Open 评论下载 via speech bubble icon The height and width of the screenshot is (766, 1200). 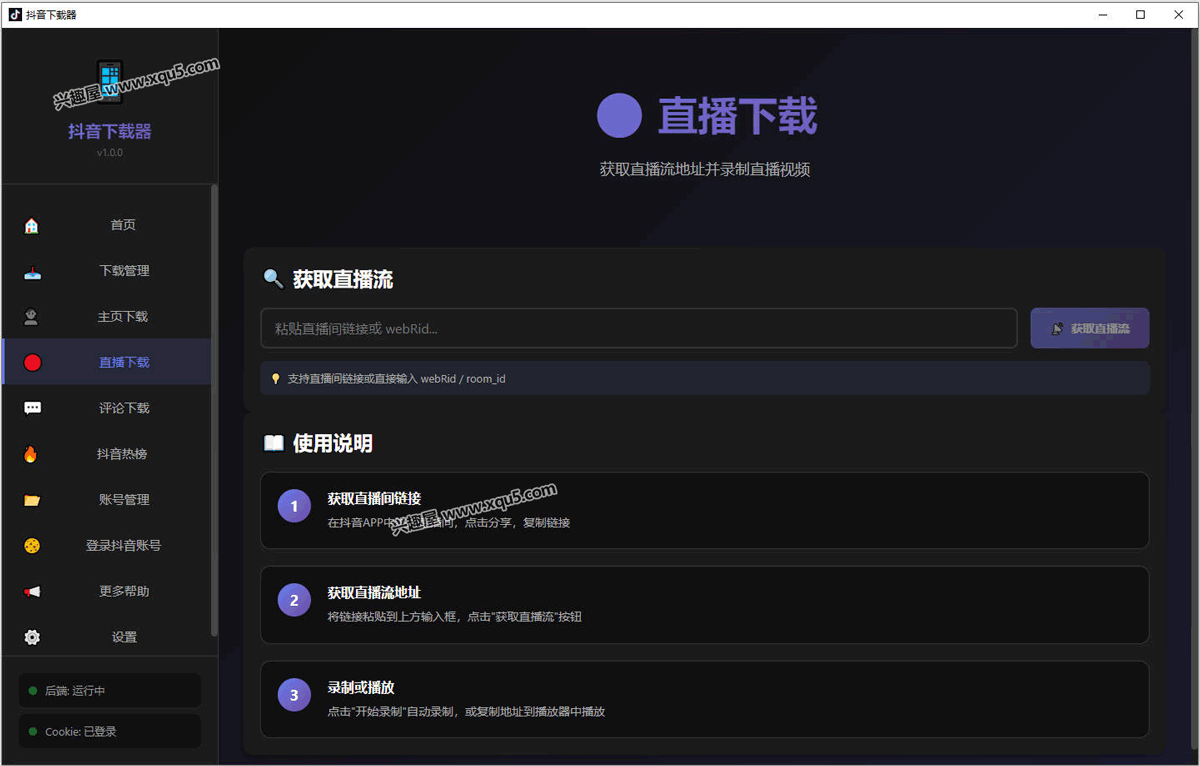(32, 408)
